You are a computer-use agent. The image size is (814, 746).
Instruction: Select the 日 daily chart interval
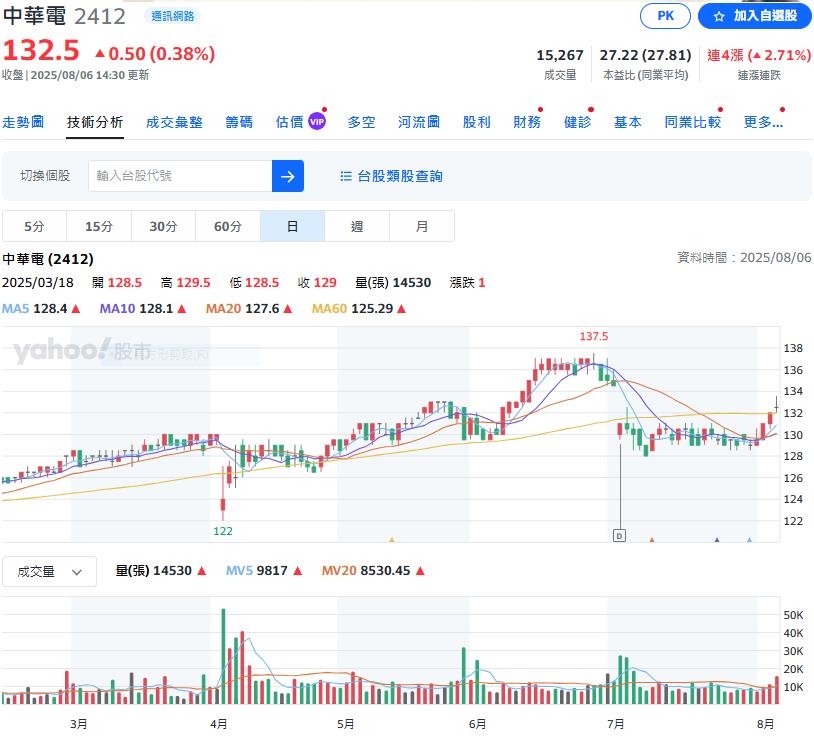point(292,226)
